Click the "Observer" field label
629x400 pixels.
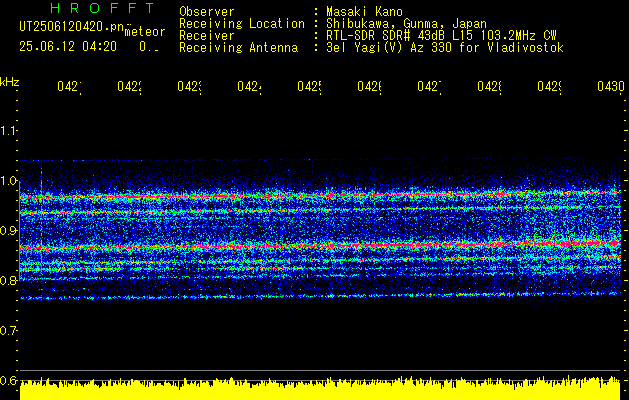coord(207,11)
